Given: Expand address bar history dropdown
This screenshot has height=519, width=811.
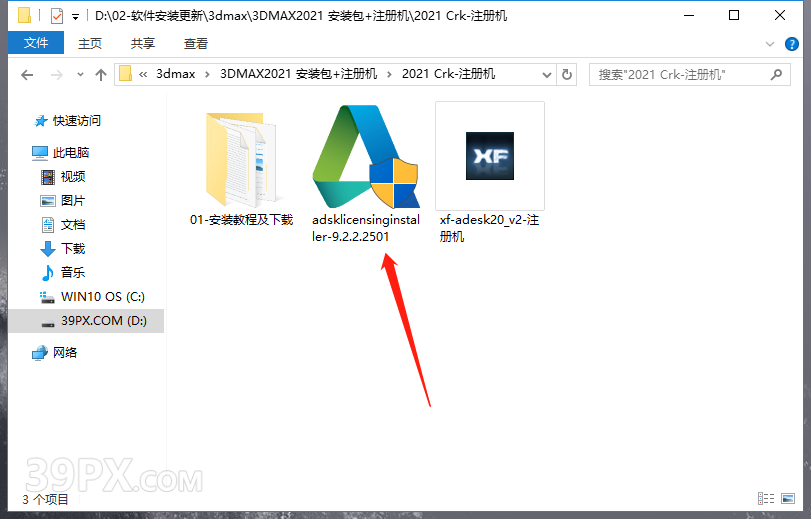Looking at the screenshot, I should tap(546, 75).
